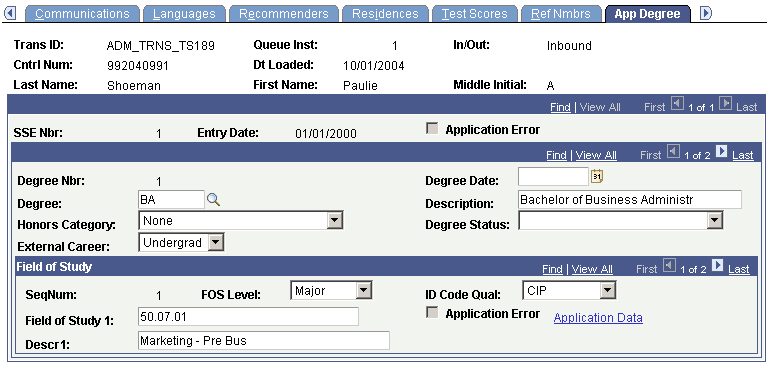This screenshot has width=772, height=371.
Task: Switch to the Languages tab
Action: [x=184, y=13]
